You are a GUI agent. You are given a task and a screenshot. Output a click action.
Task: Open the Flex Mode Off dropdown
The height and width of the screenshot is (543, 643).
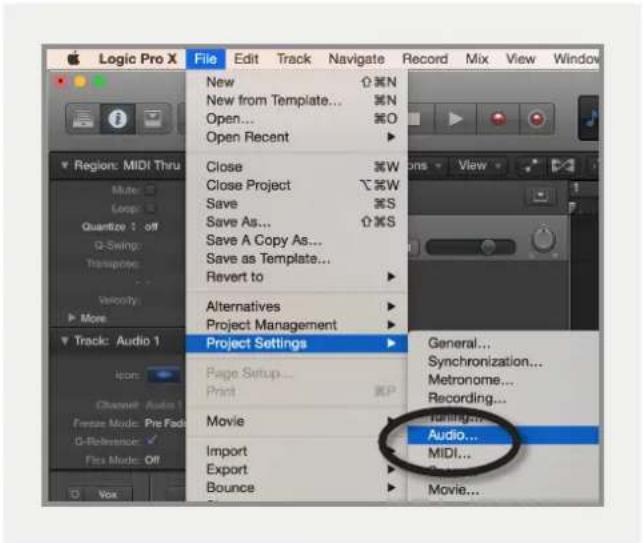(x=152, y=460)
